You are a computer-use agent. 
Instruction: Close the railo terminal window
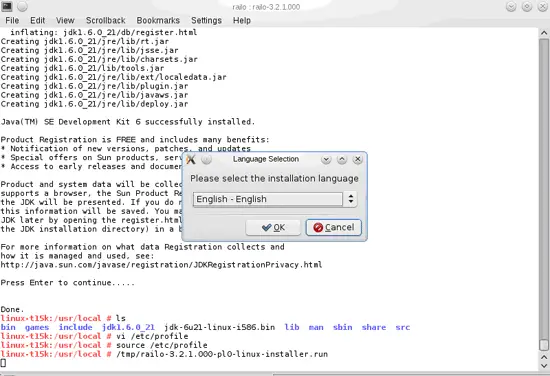[x=542, y=7]
